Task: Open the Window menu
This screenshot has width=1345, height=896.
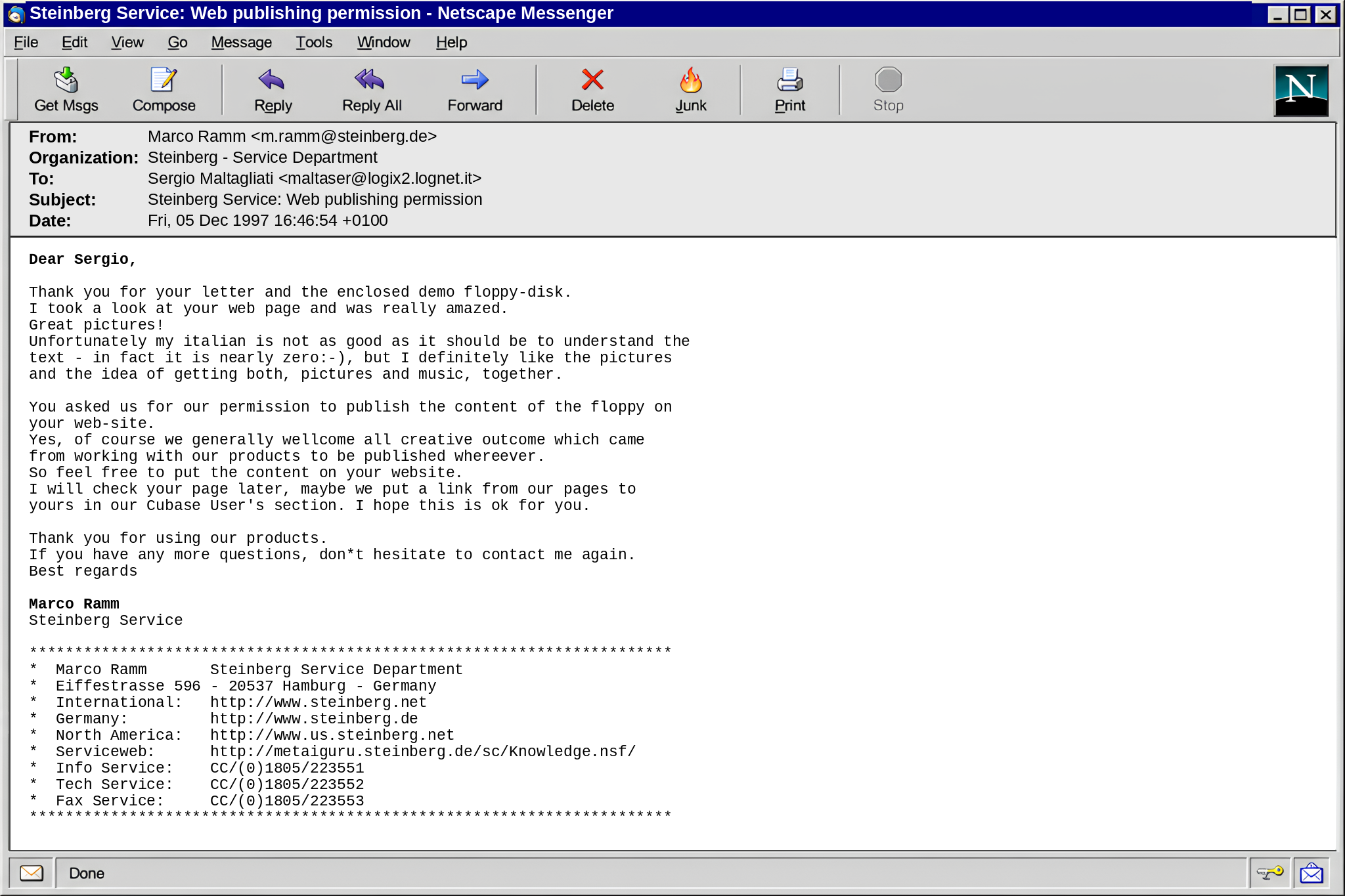Action: pos(384,43)
